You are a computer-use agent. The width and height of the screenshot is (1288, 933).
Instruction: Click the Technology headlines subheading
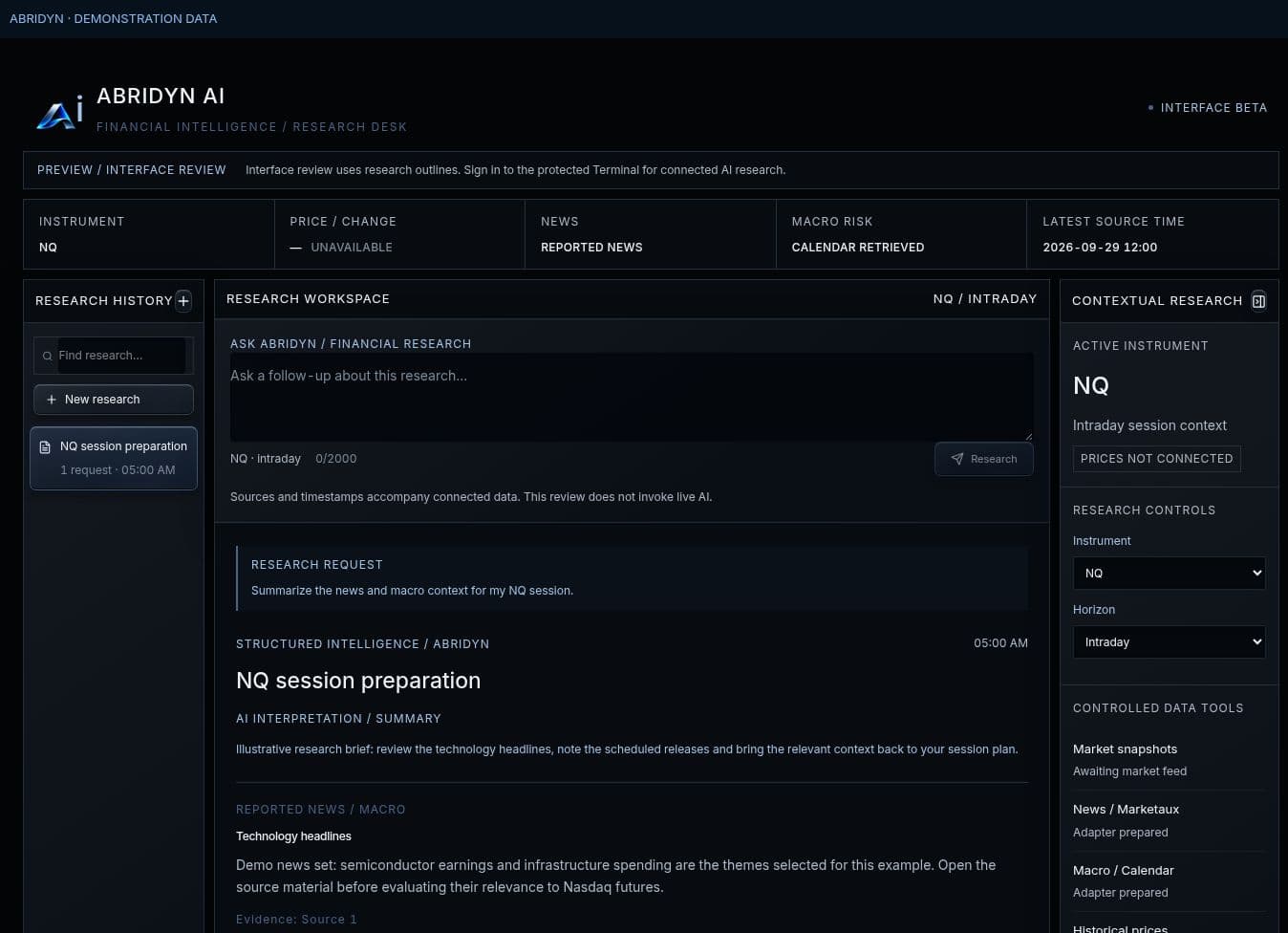[293, 836]
